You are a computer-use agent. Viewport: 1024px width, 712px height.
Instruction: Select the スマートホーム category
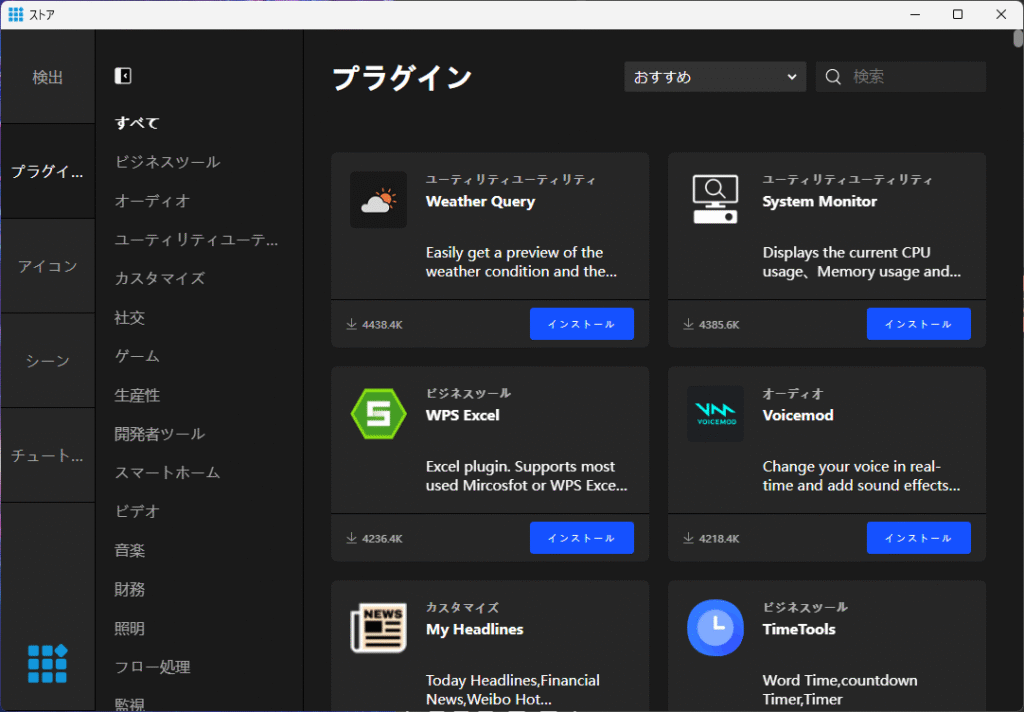point(168,472)
